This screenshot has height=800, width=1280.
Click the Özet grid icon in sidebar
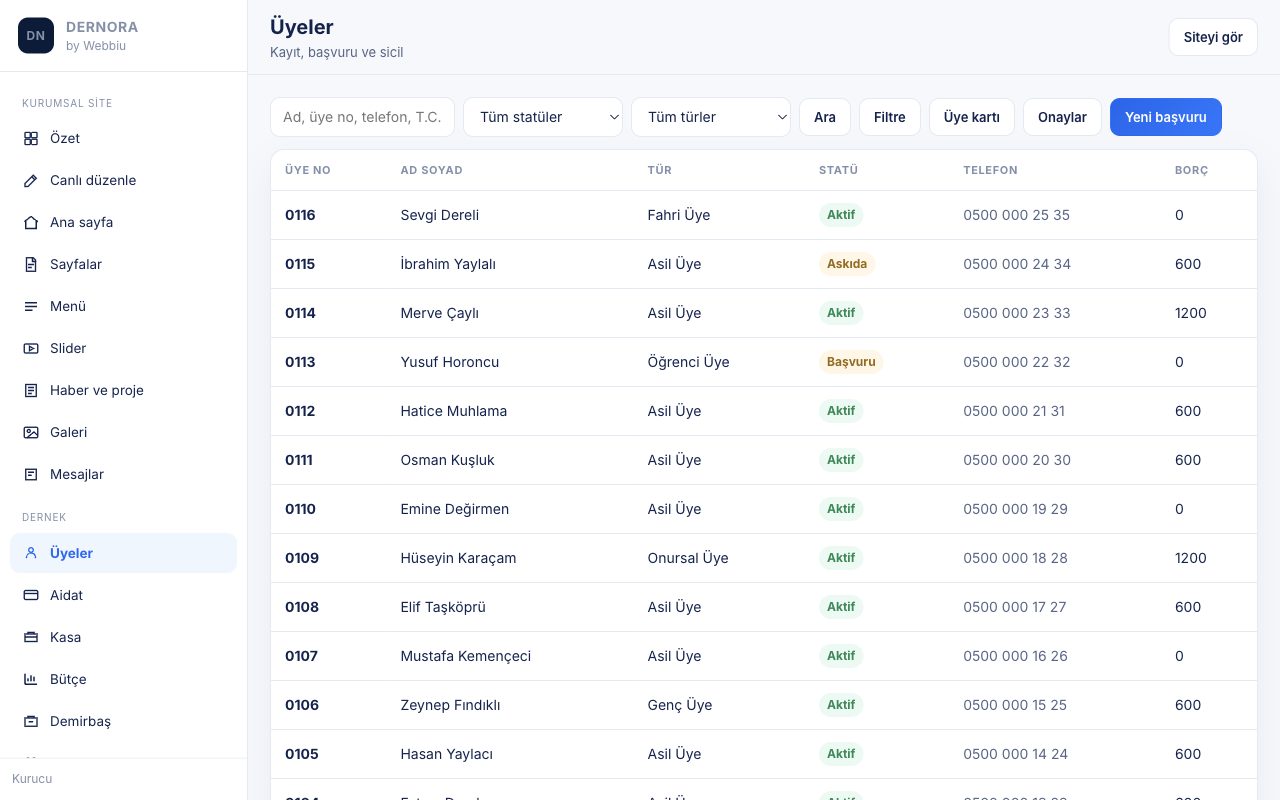(x=31, y=139)
